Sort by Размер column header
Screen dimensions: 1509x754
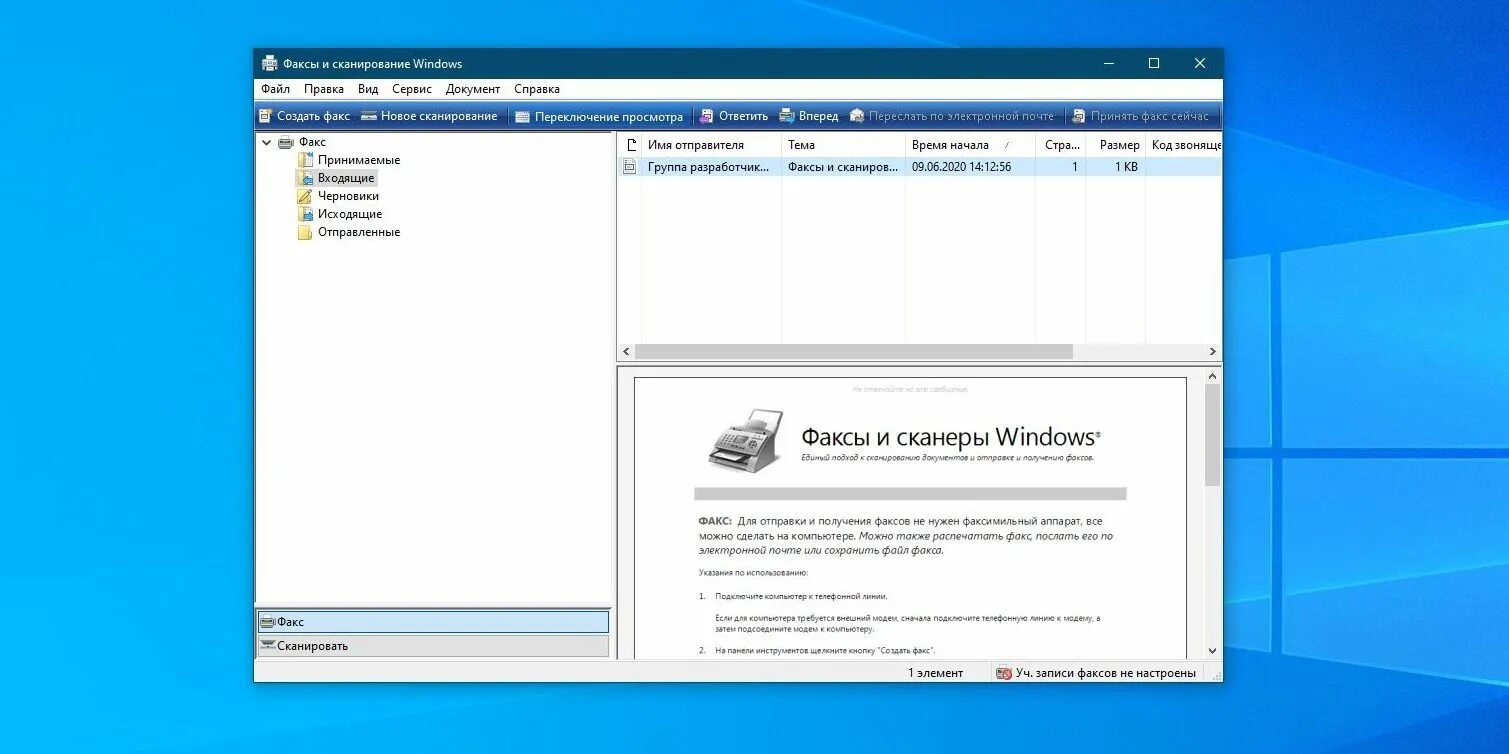pyautogui.click(x=1116, y=145)
